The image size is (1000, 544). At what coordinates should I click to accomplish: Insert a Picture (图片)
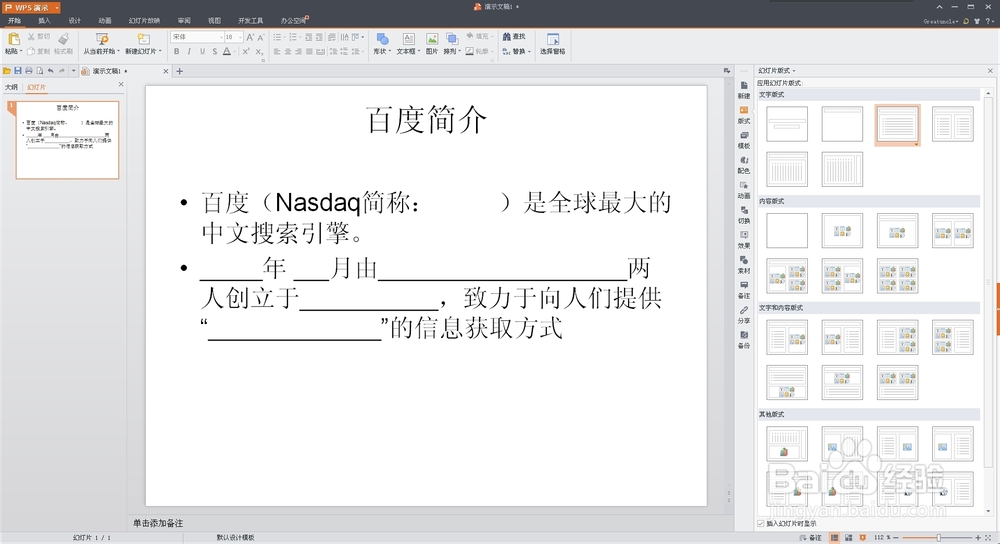[432, 43]
